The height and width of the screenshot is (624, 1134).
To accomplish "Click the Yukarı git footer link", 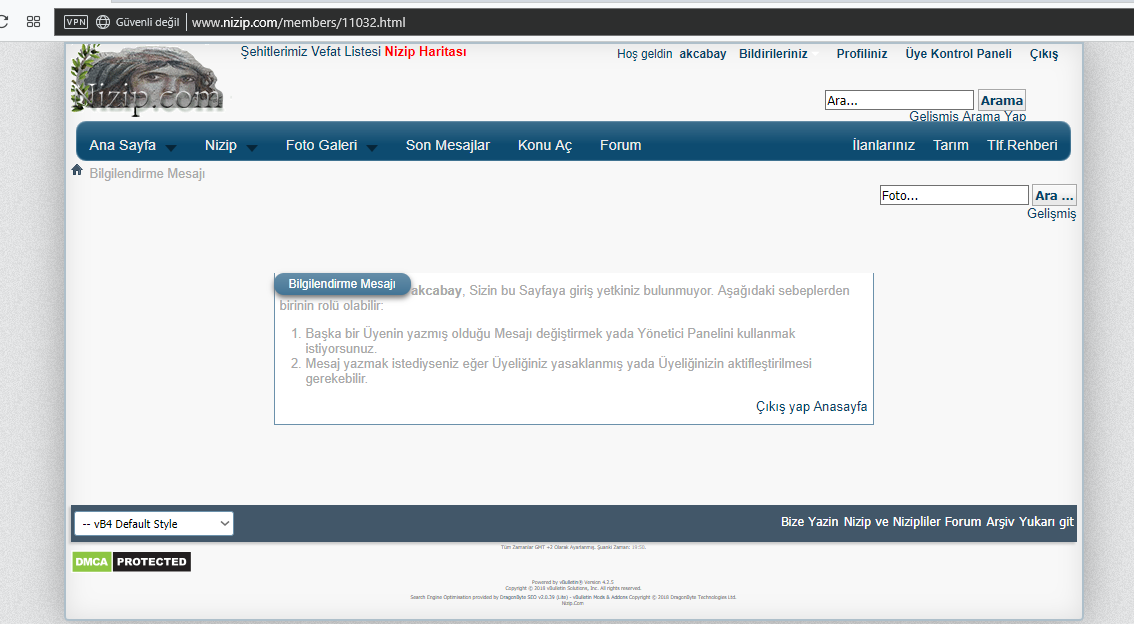I will (1046, 522).
